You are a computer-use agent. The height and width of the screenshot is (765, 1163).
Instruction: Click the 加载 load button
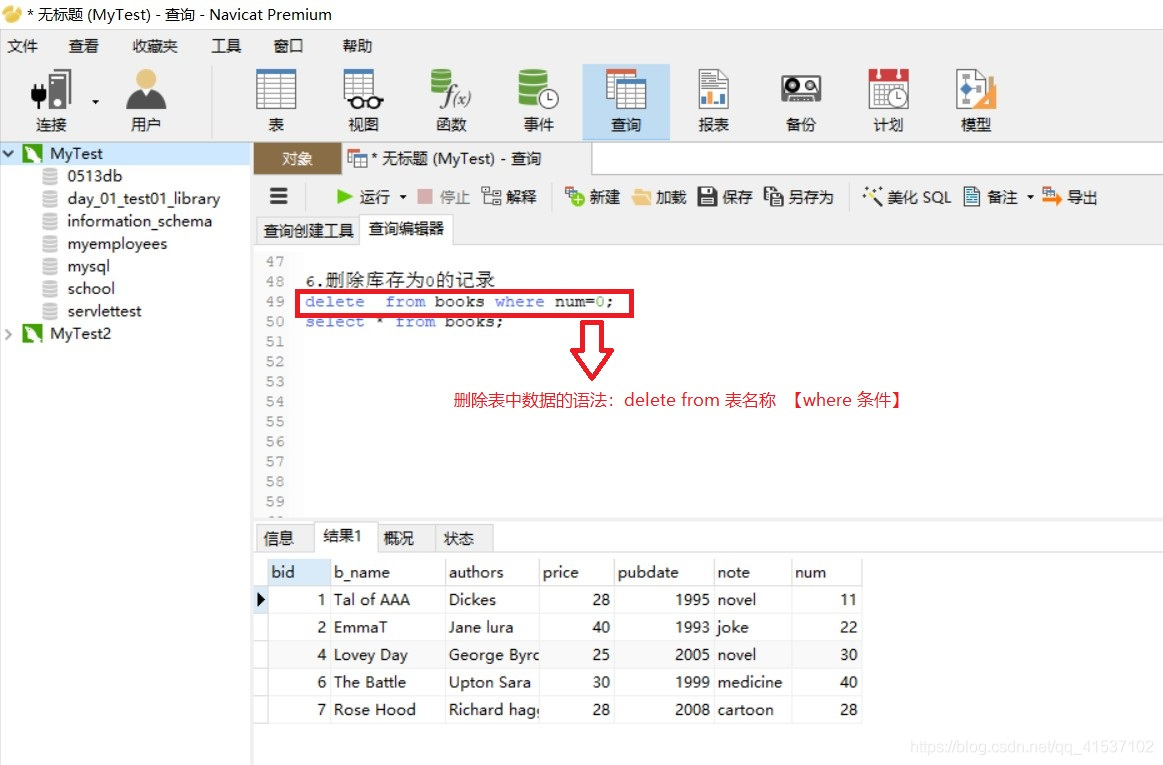(x=659, y=197)
